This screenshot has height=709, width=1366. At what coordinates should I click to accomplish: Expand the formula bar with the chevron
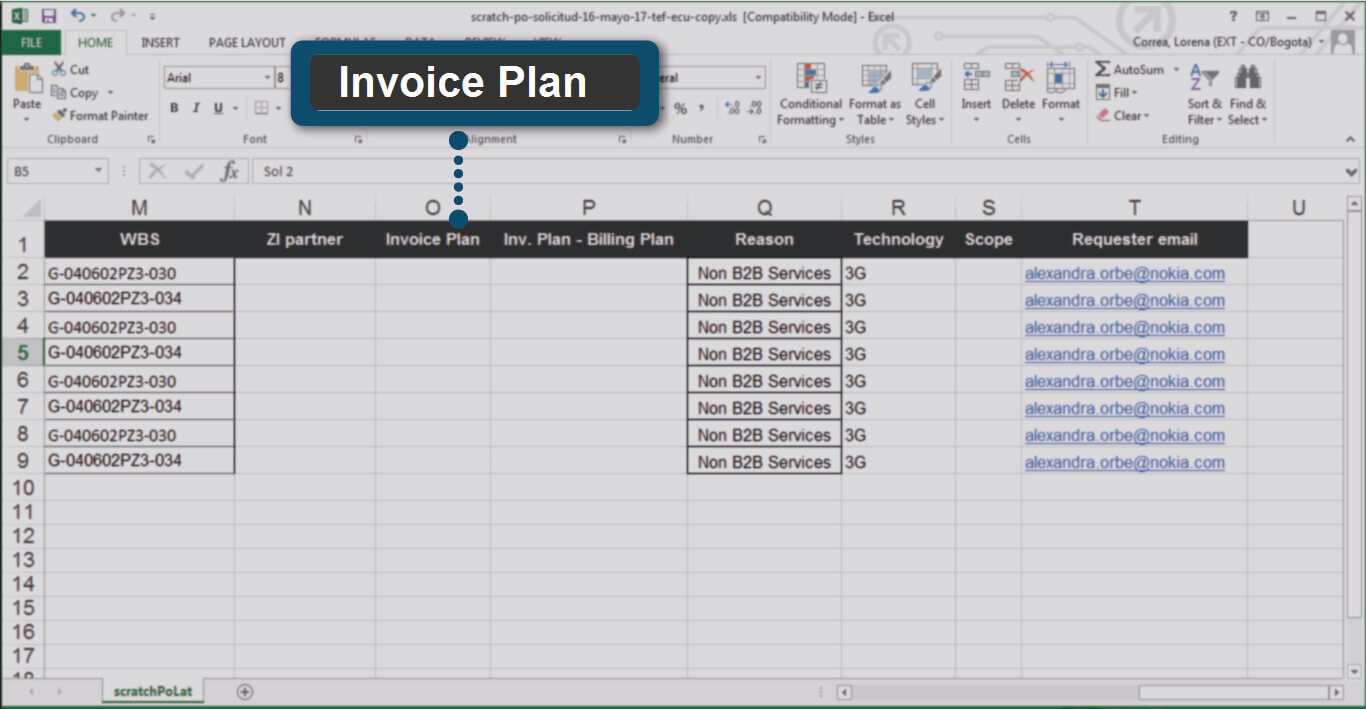pyautogui.click(x=1353, y=172)
